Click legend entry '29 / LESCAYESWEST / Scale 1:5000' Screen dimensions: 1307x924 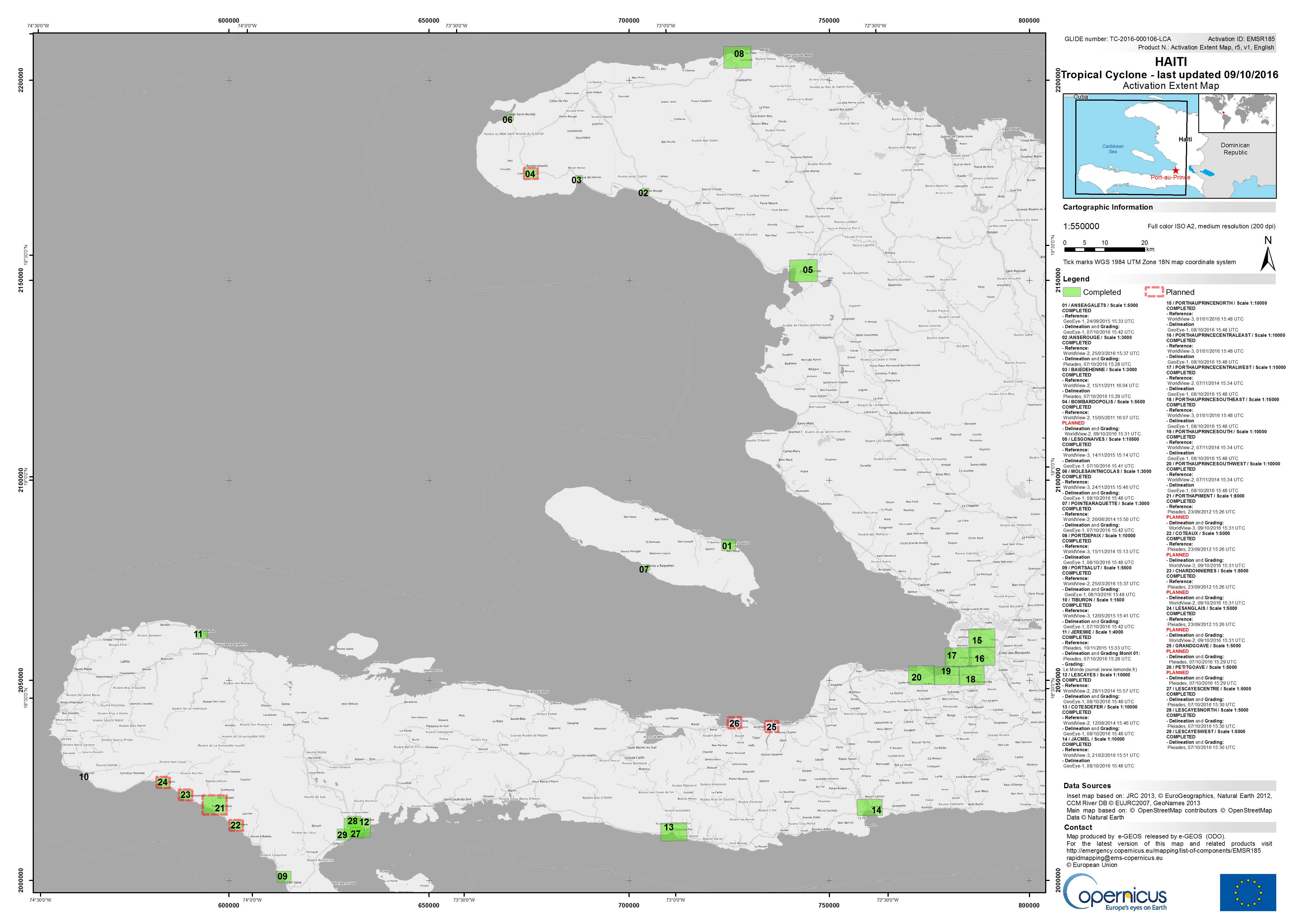[x=1206, y=732]
